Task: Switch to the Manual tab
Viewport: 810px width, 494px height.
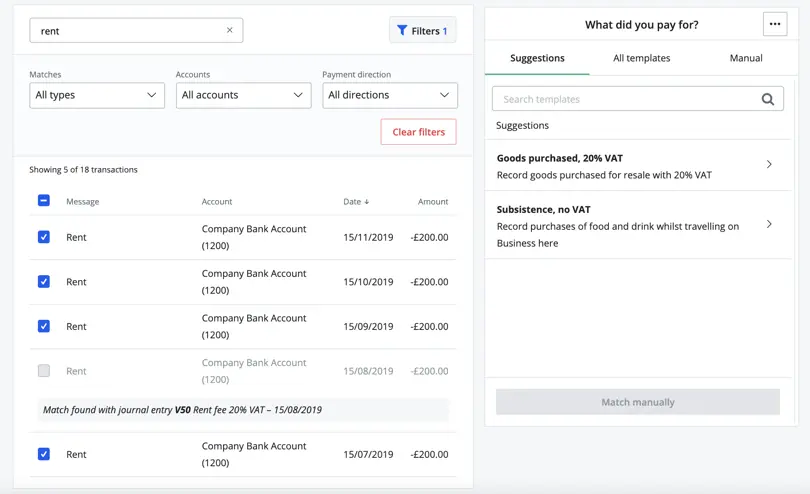Action: click(x=746, y=58)
